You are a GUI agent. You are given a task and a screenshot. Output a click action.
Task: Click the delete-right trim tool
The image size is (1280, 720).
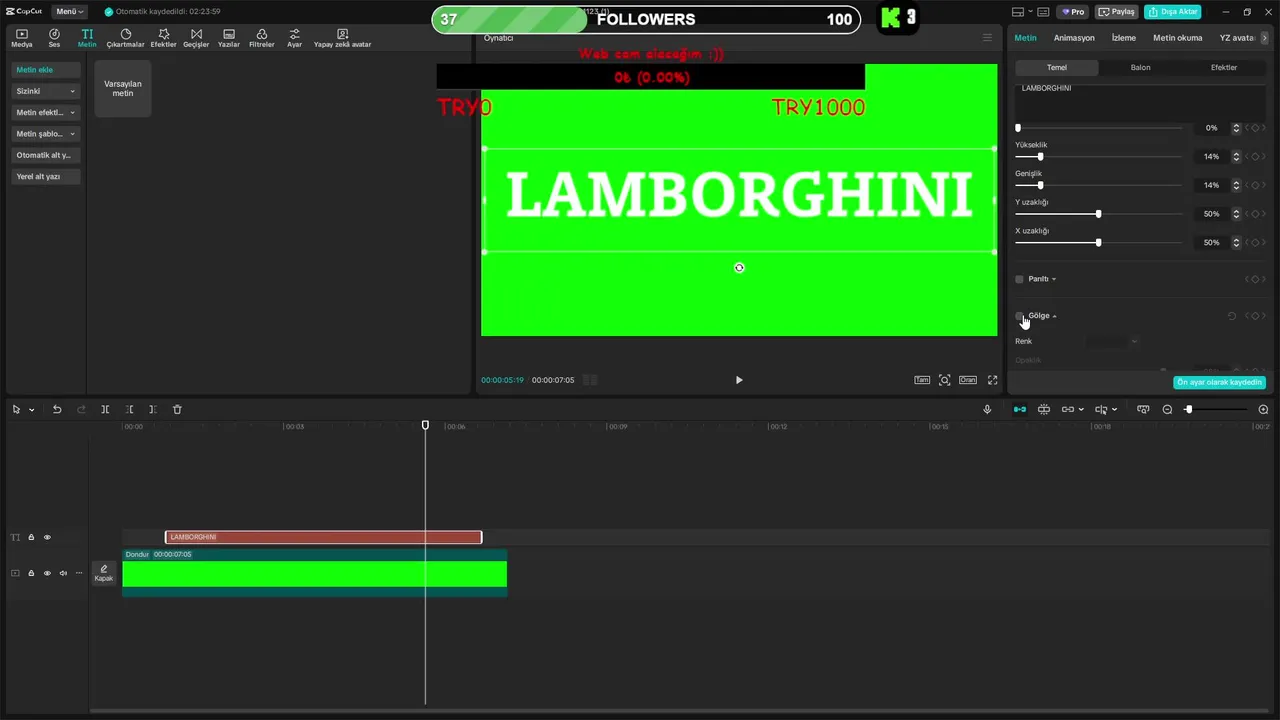(152, 409)
